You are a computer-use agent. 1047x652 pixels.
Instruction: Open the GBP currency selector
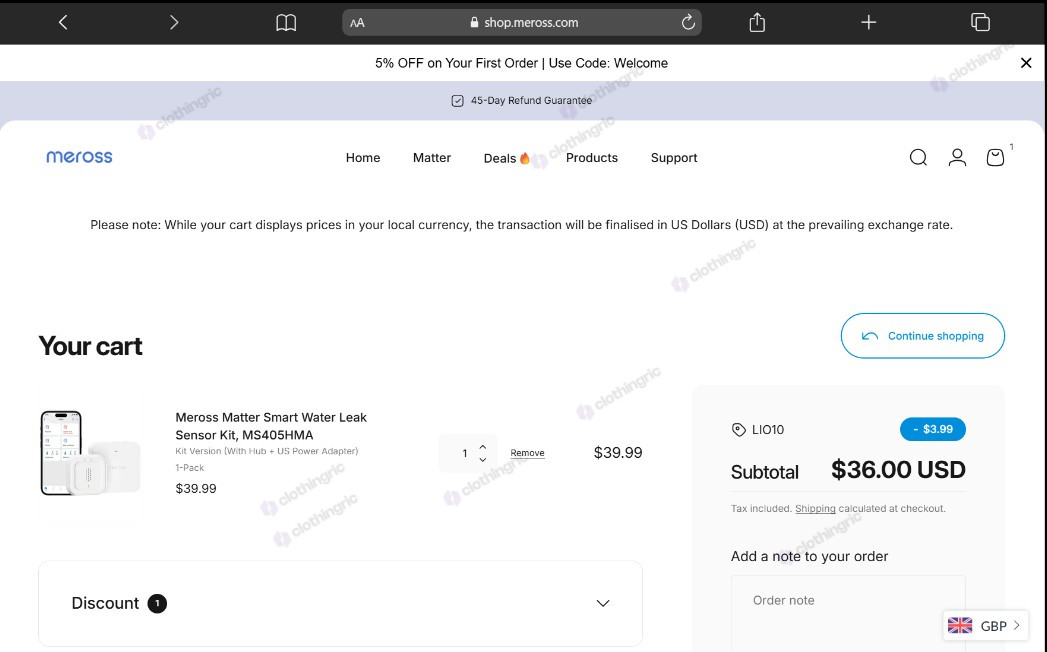pos(986,626)
